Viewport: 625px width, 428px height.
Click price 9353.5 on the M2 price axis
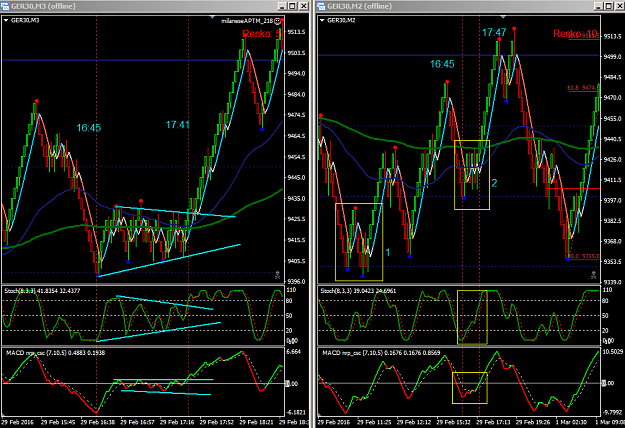point(613,261)
